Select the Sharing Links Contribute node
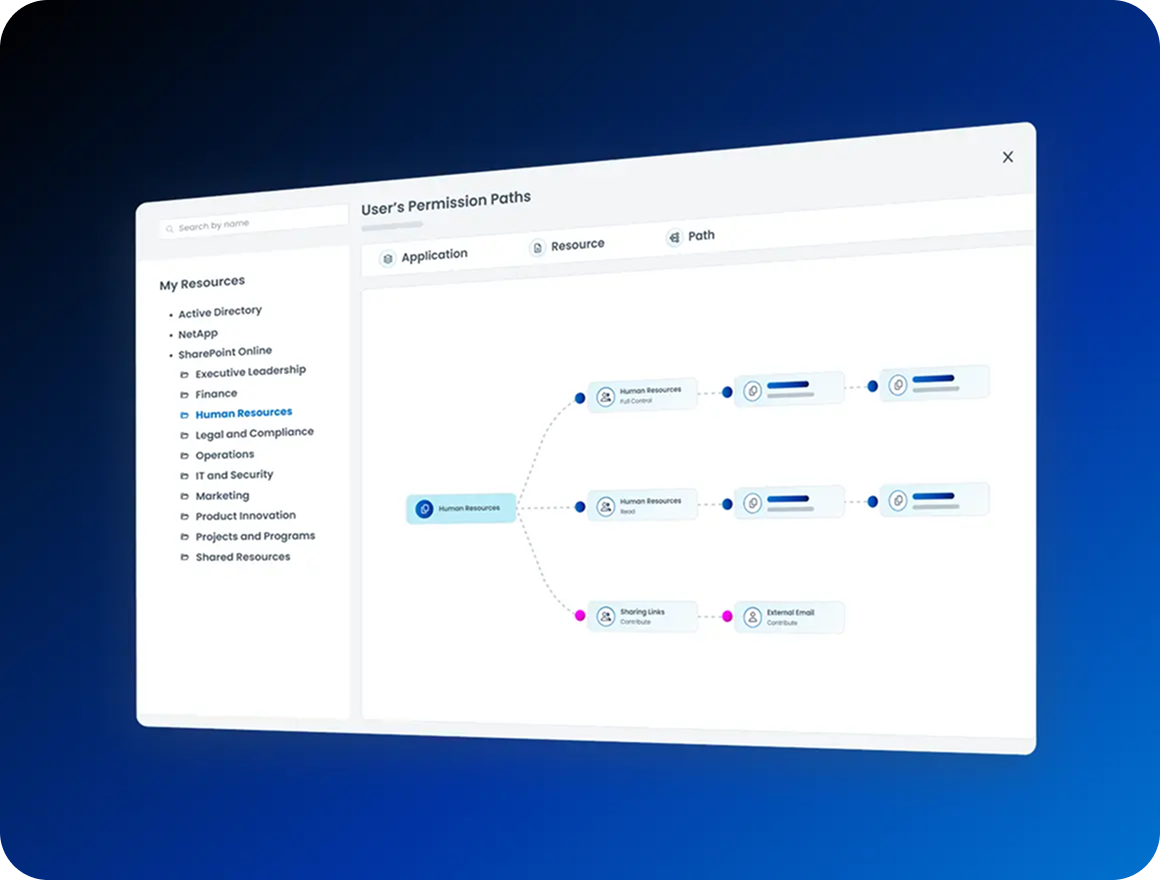Screen dimensions: 1160x880 coord(642,616)
